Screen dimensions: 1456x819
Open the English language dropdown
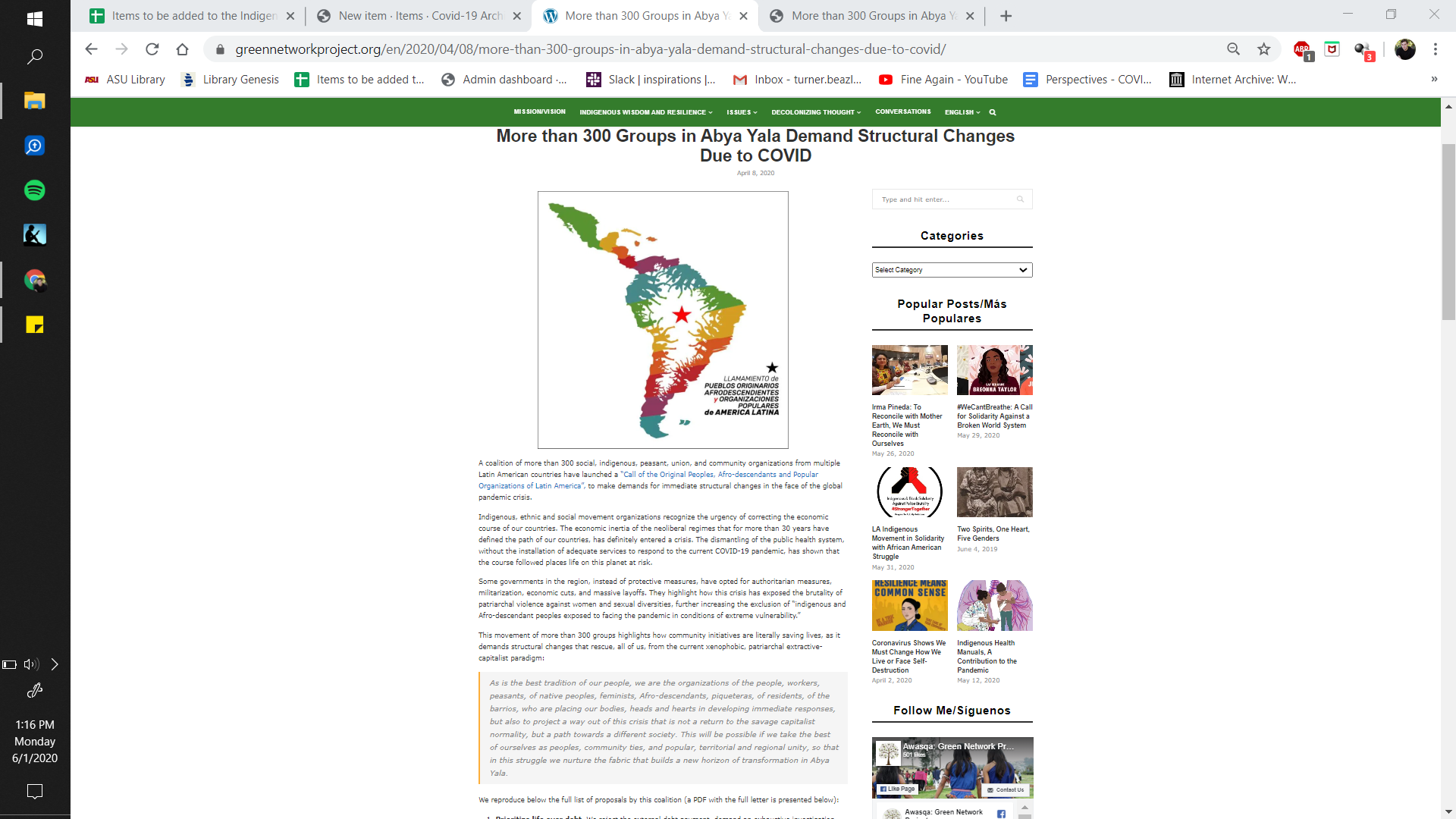click(962, 112)
